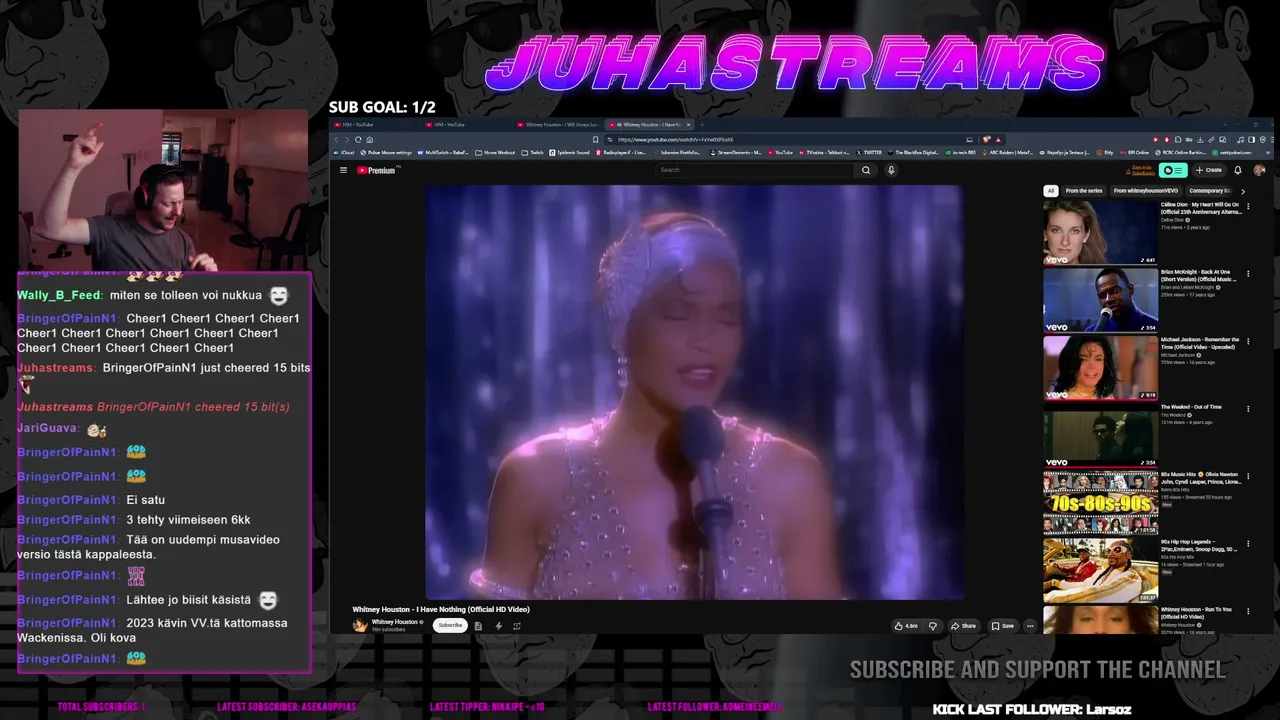Select the From whitneyhoustonVEVO chip
This screenshot has height=720, width=1280.
(1146, 191)
